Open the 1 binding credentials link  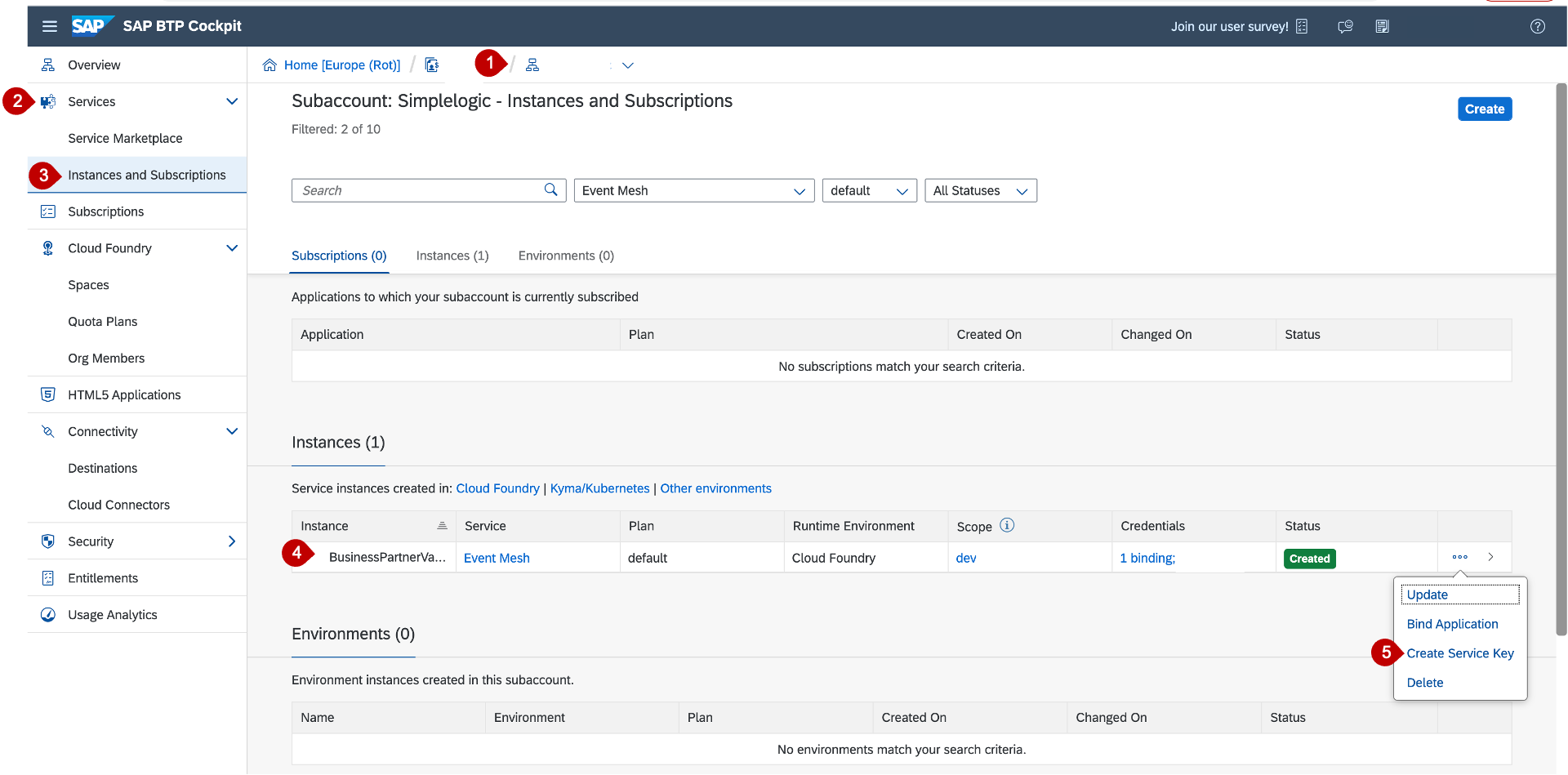[1147, 558]
